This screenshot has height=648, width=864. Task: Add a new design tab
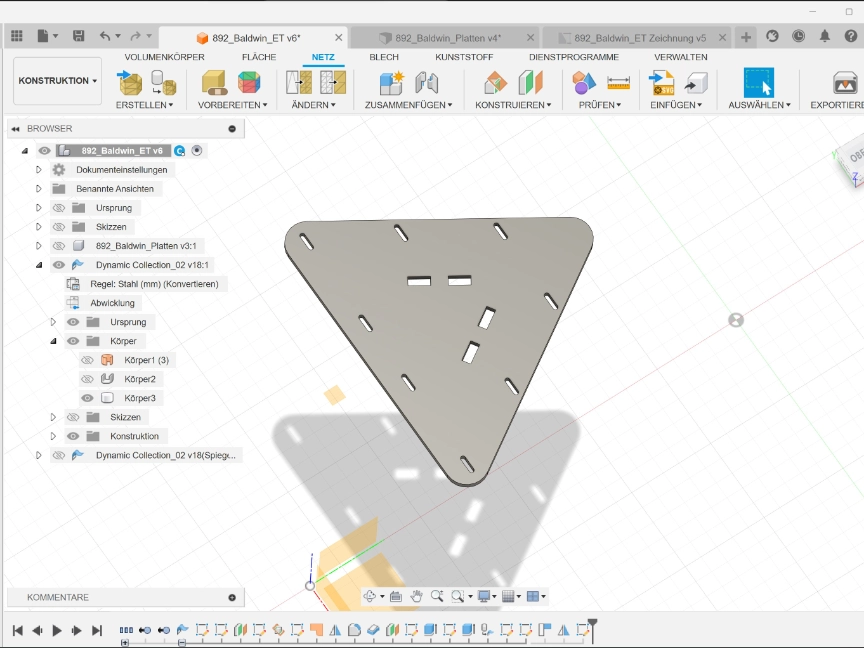[746, 37]
